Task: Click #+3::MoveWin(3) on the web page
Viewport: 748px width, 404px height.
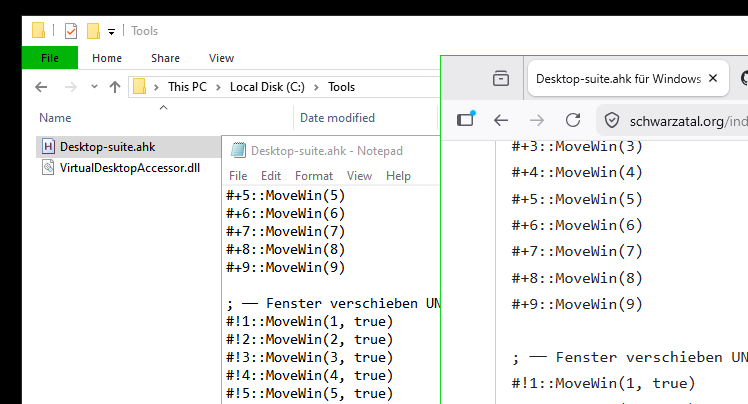Action: point(577,146)
